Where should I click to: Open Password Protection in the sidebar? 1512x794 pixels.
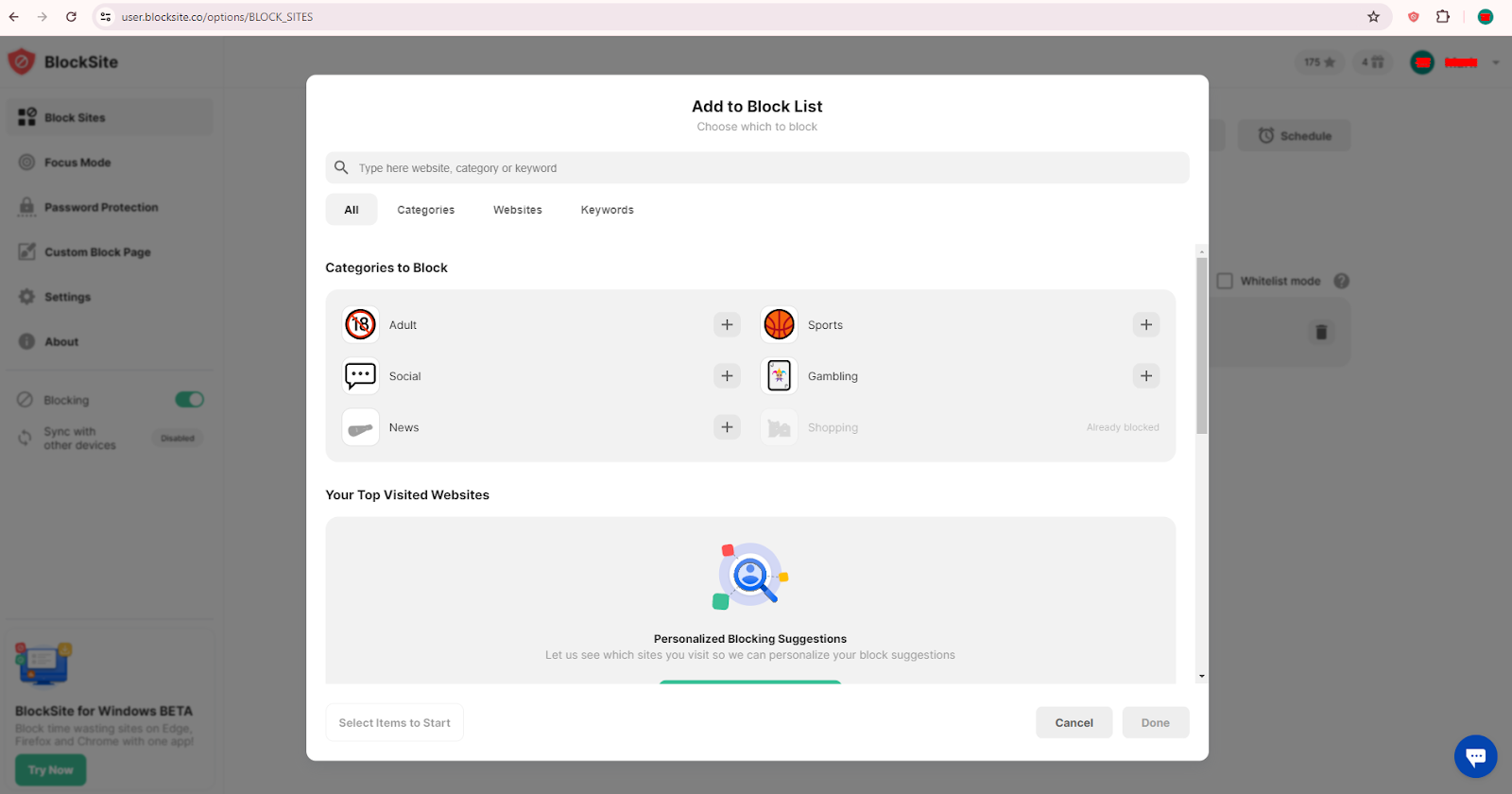point(111,207)
